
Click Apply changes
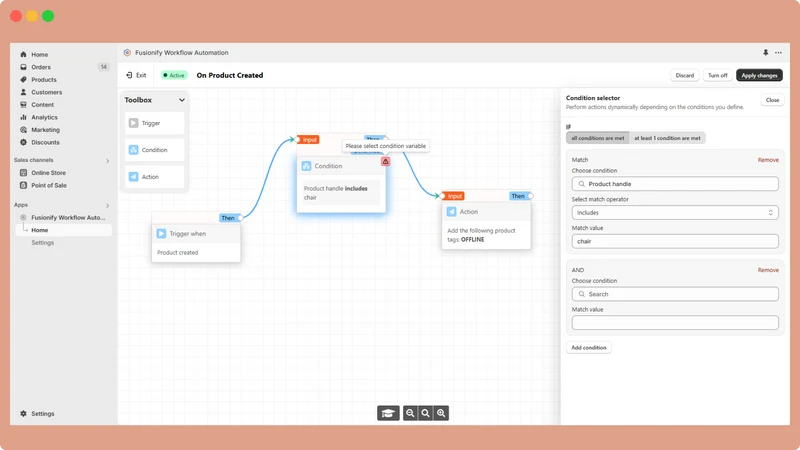pyautogui.click(x=759, y=76)
